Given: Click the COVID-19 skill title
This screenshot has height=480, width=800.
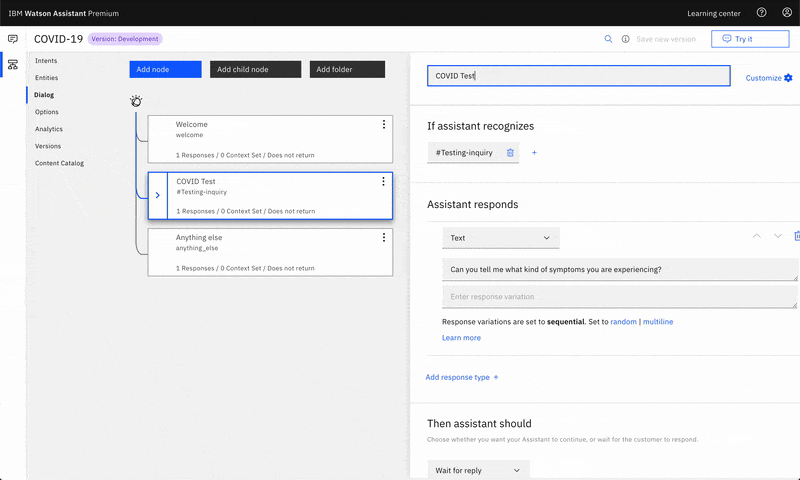Looking at the screenshot, I should tap(58, 39).
